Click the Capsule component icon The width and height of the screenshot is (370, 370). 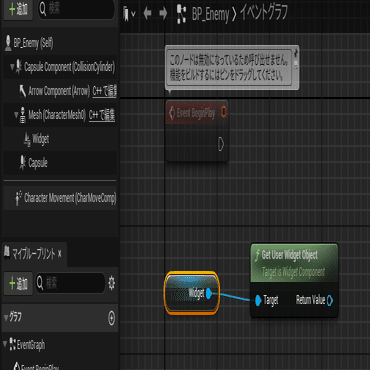(23, 163)
